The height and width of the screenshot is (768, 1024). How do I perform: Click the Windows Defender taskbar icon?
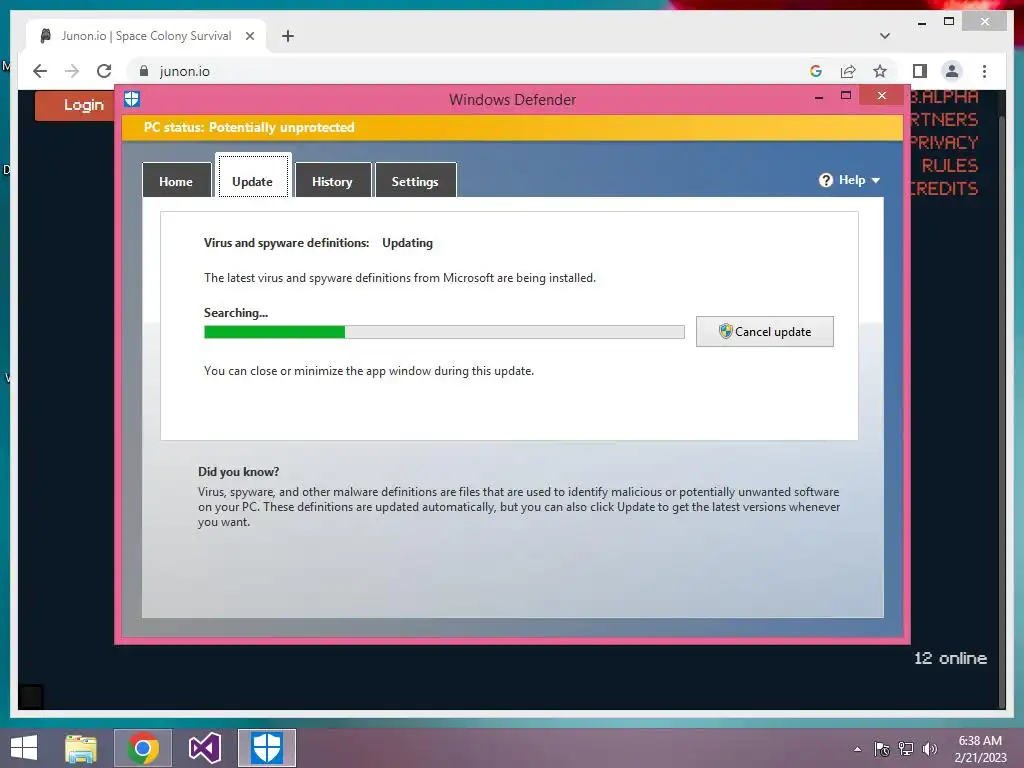pos(267,748)
